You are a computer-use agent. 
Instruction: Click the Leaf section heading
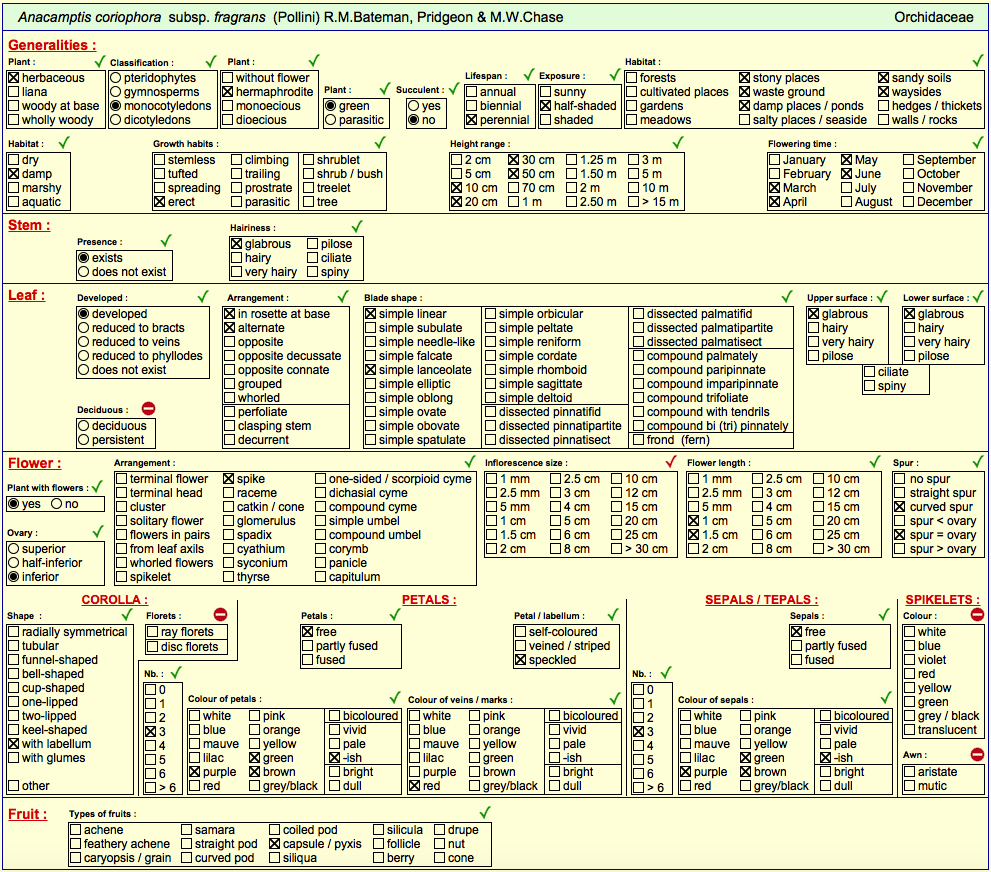pos(27,295)
